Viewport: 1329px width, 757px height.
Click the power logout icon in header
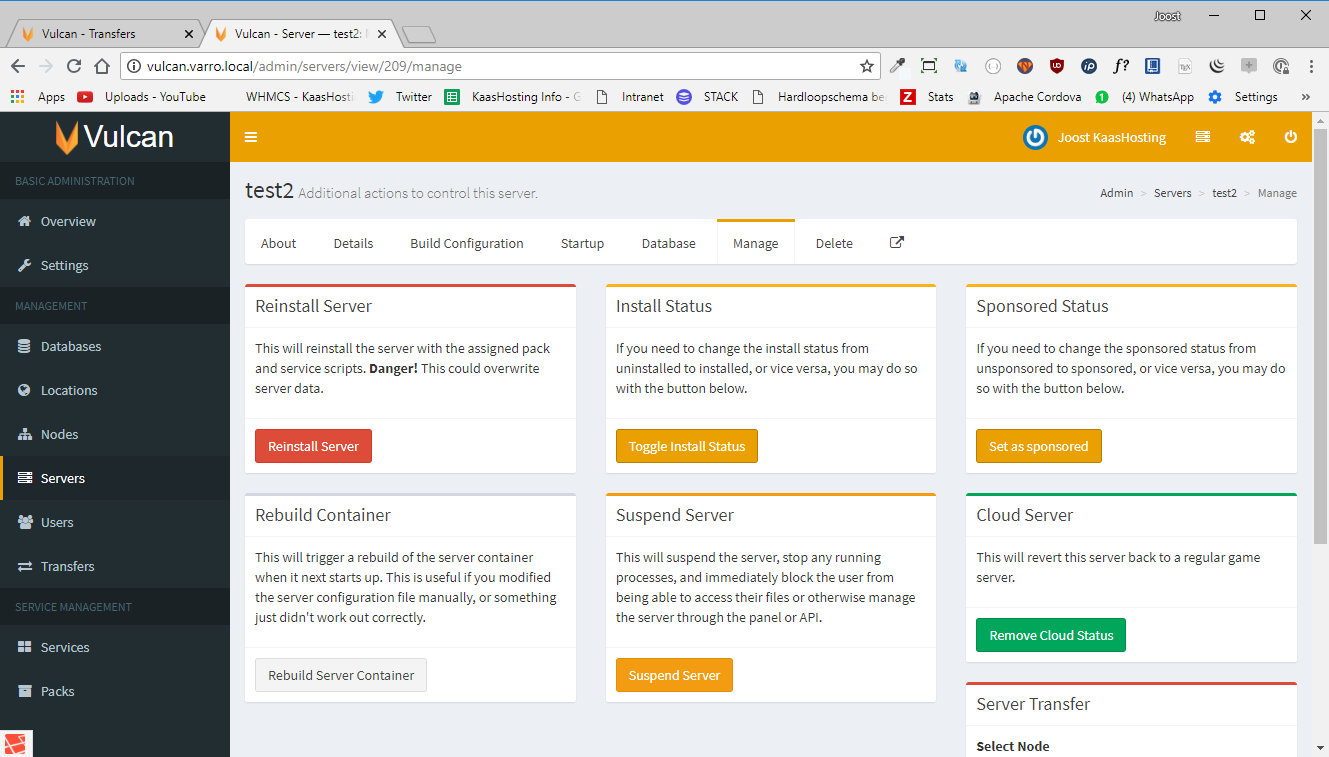point(1290,137)
